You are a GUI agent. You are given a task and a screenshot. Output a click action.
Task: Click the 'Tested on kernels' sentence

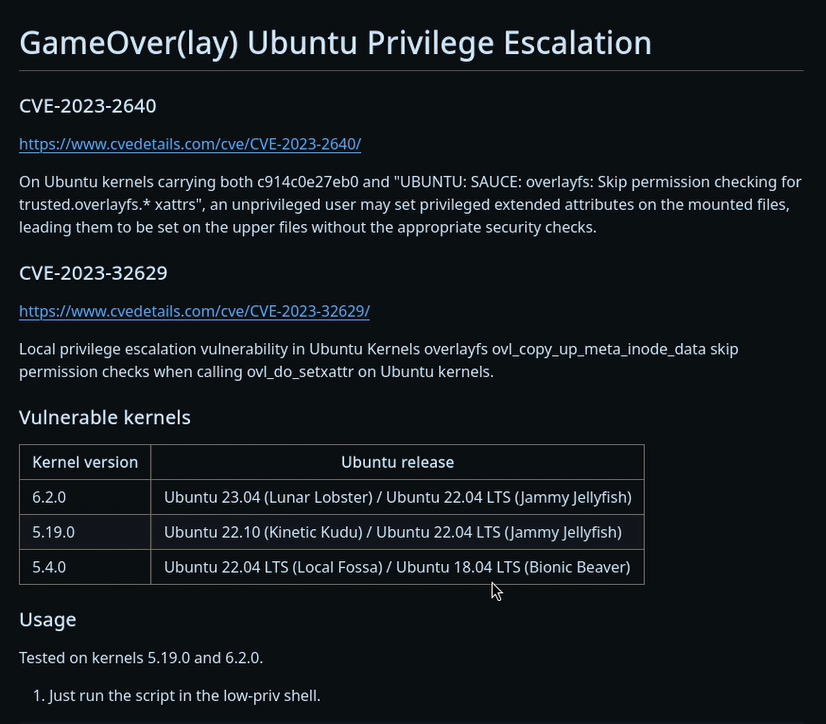tap(141, 658)
